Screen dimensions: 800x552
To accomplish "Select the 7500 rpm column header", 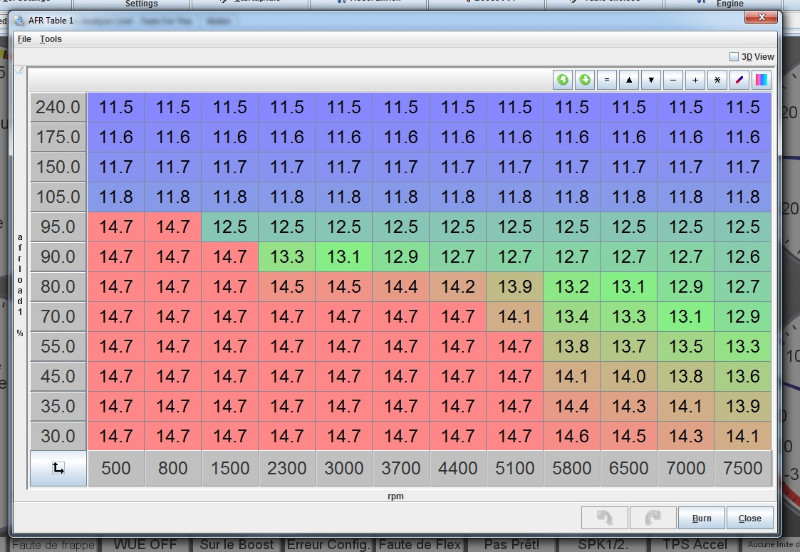I will point(743,468).
